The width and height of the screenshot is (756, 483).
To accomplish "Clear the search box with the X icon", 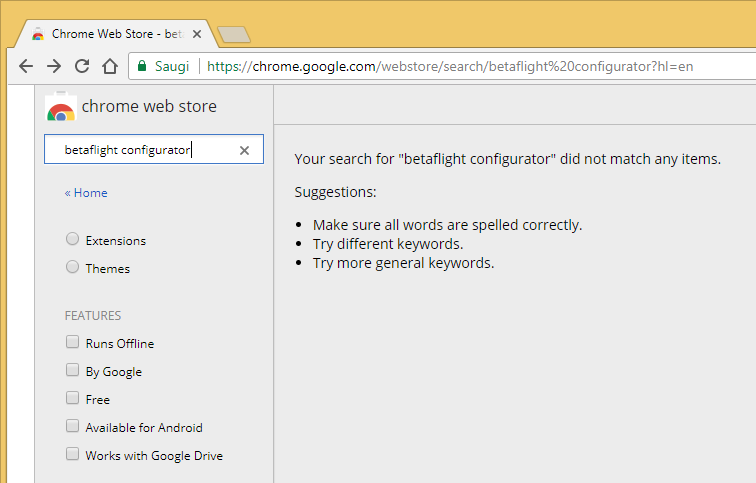I will pyautogui.click(x=244, y=150).
